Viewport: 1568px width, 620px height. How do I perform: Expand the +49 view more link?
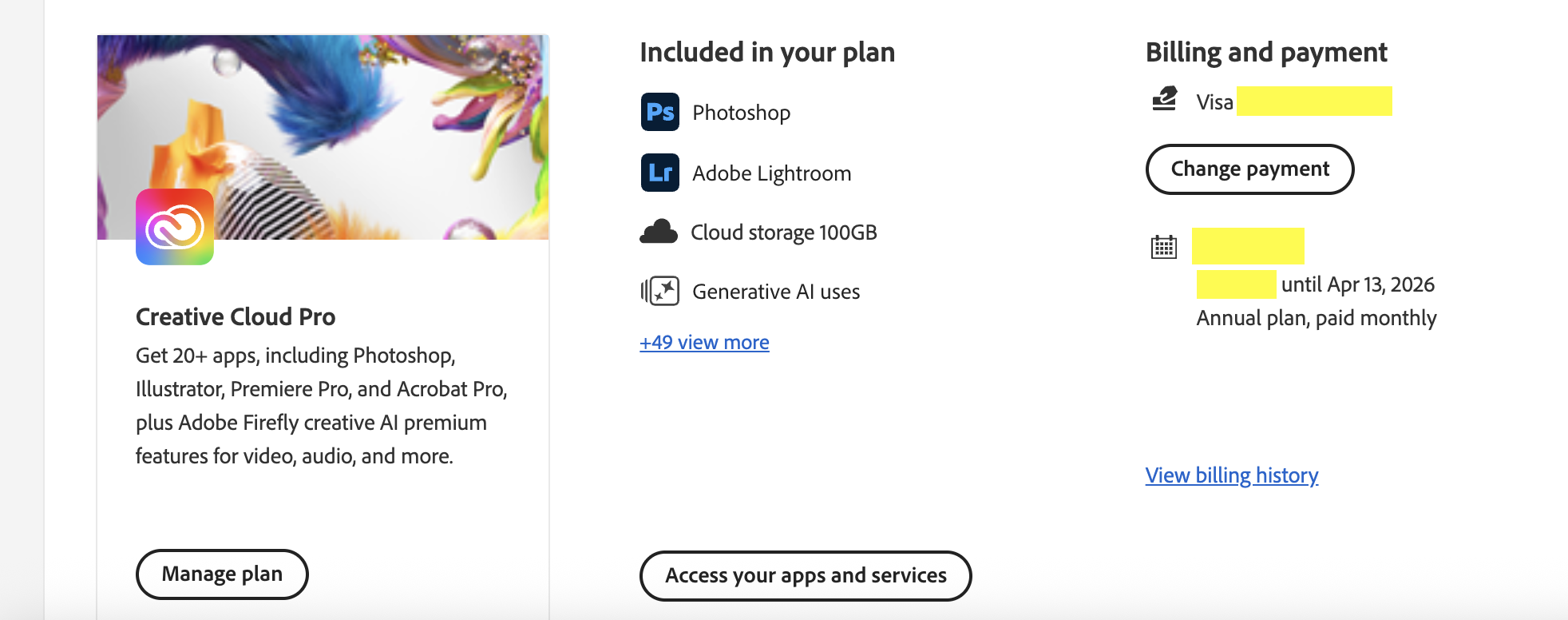pyautogui.click(x=704, y=342)
